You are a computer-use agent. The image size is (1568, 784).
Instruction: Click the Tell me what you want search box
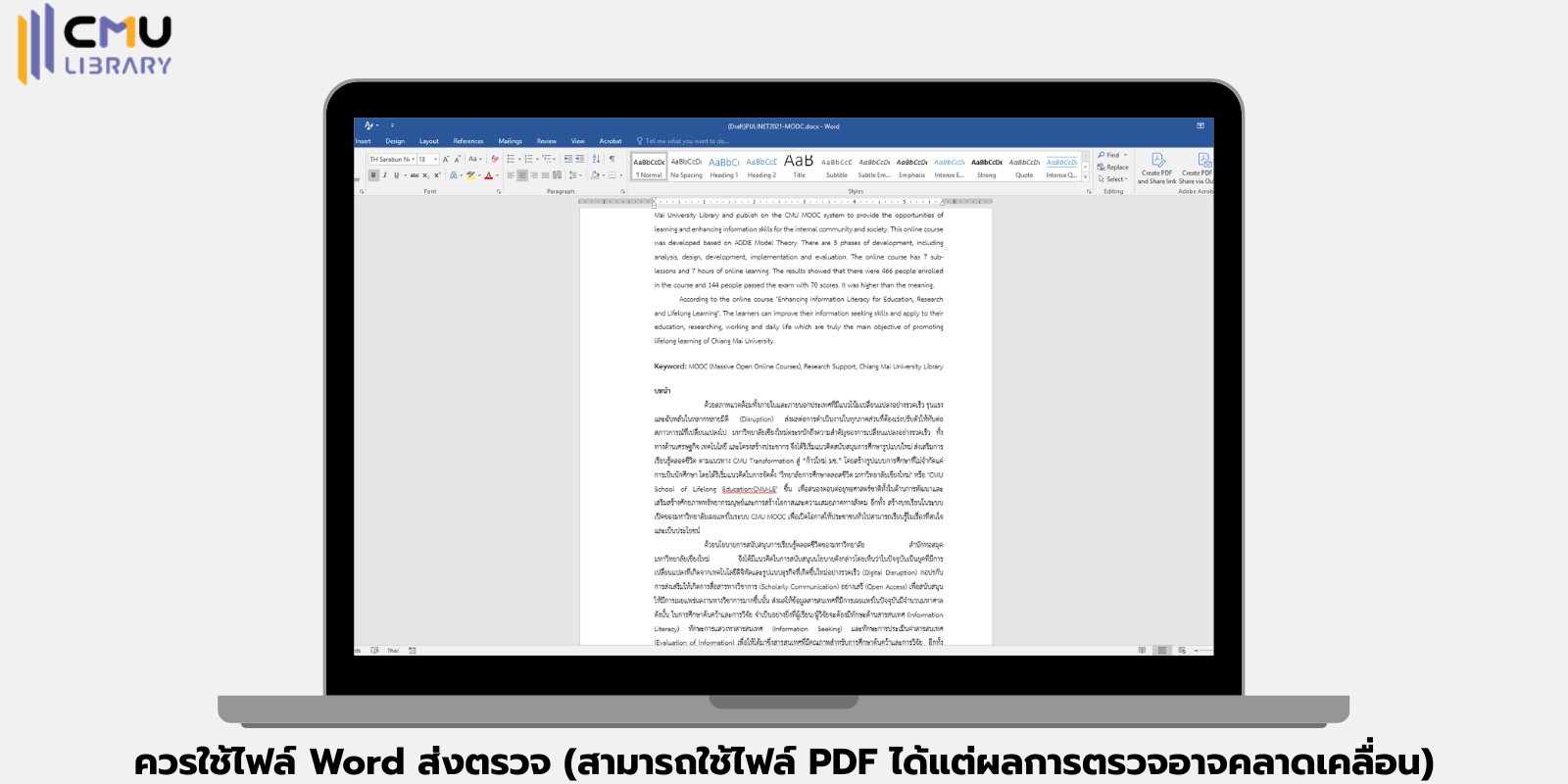pyautogui.click(x=686, y=141)
